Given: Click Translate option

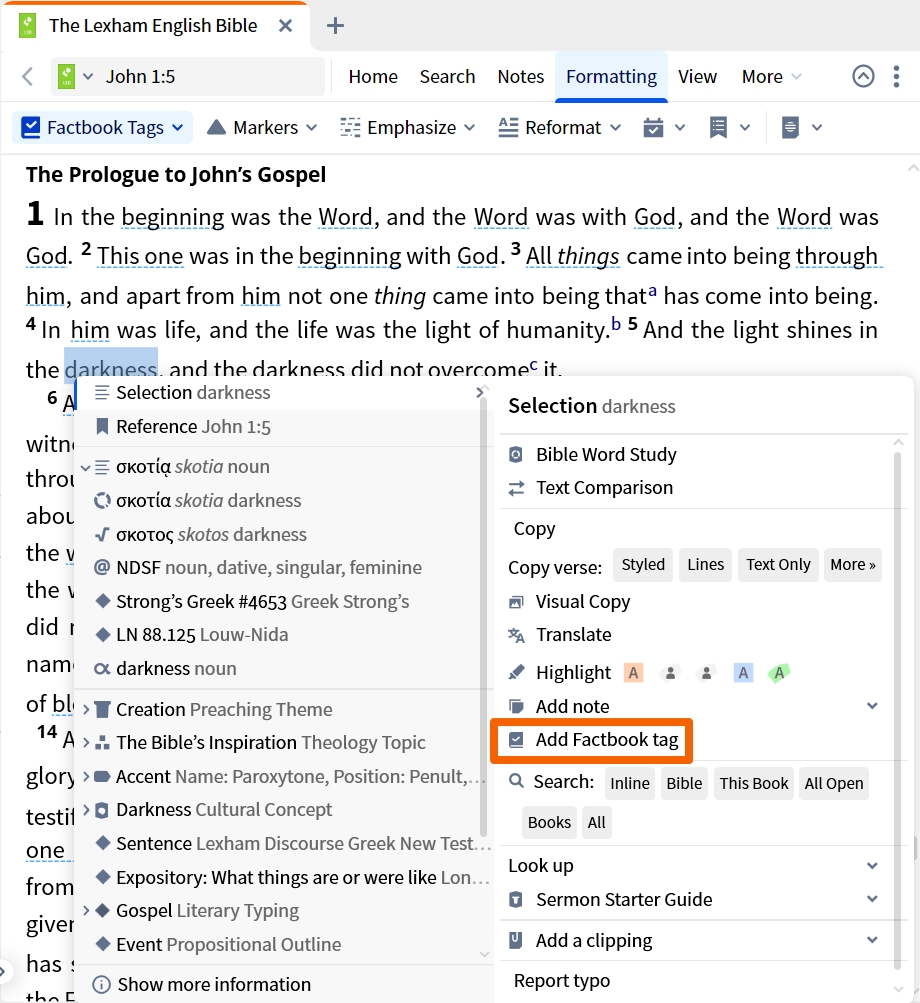Looking at the screenshot, I should tap(573, 635).
